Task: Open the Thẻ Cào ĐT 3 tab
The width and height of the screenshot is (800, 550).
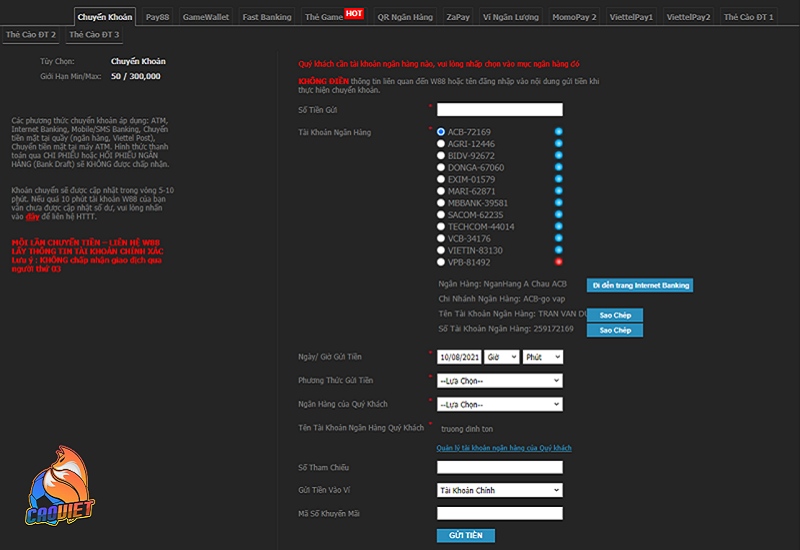Action: [94, 35]
